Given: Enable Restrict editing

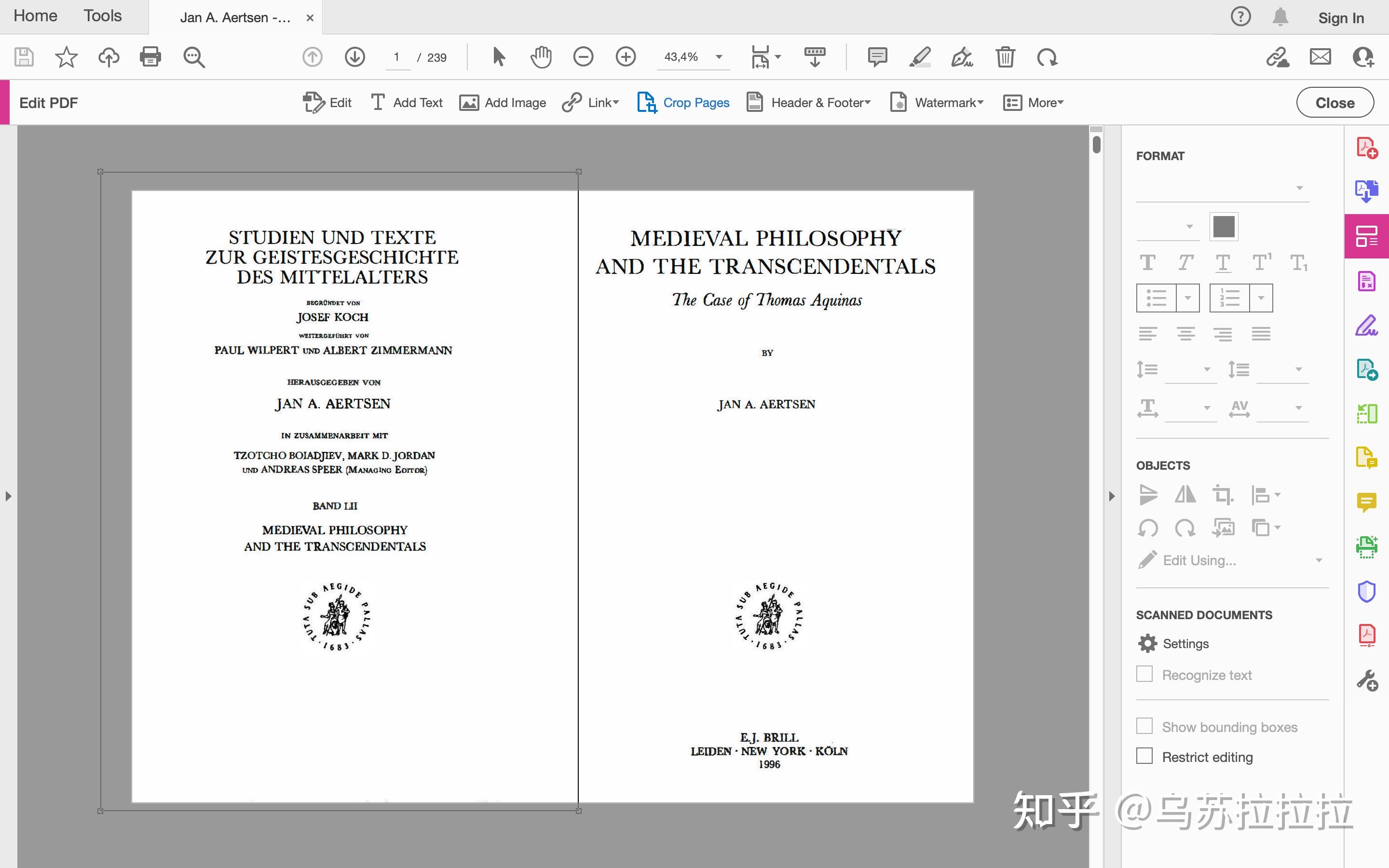Looking at the screenshot, I should tap(1144, 756).
